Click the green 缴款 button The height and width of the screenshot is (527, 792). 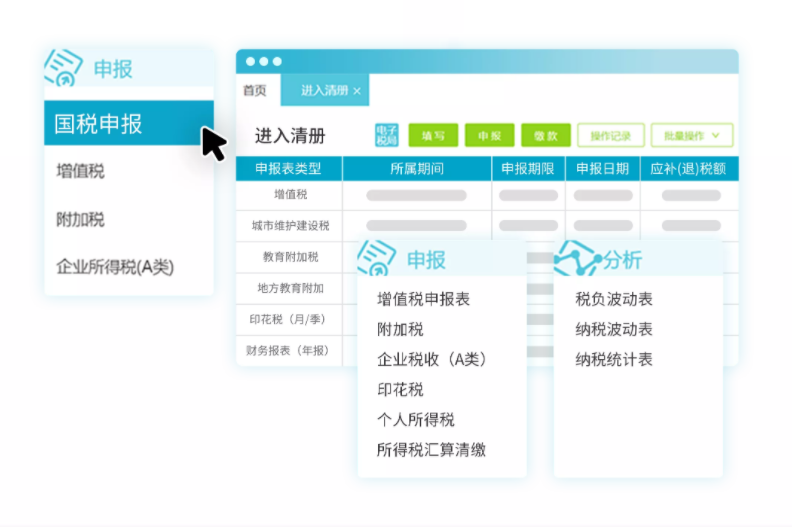546,135
